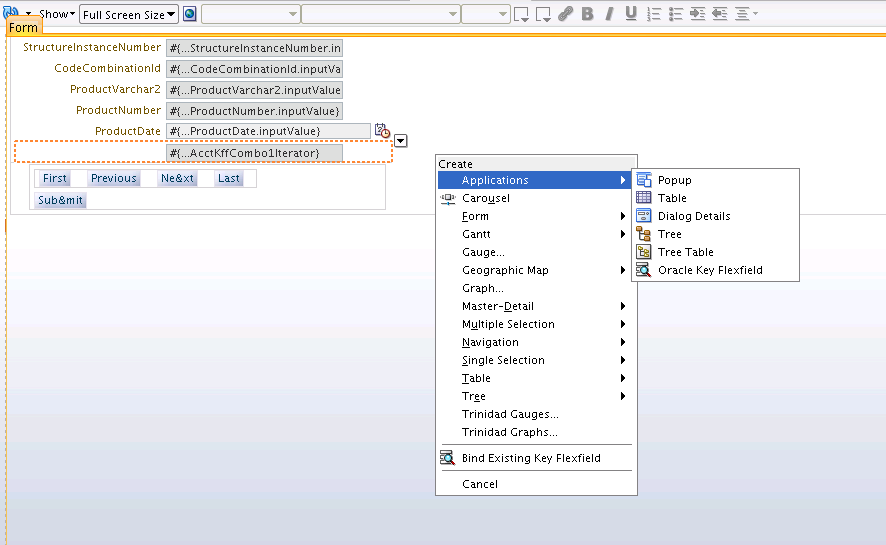Select Dialog Details in Applications submenu
Image resolution: width=886 pixels, height=545 pixels.
[715, 216]
